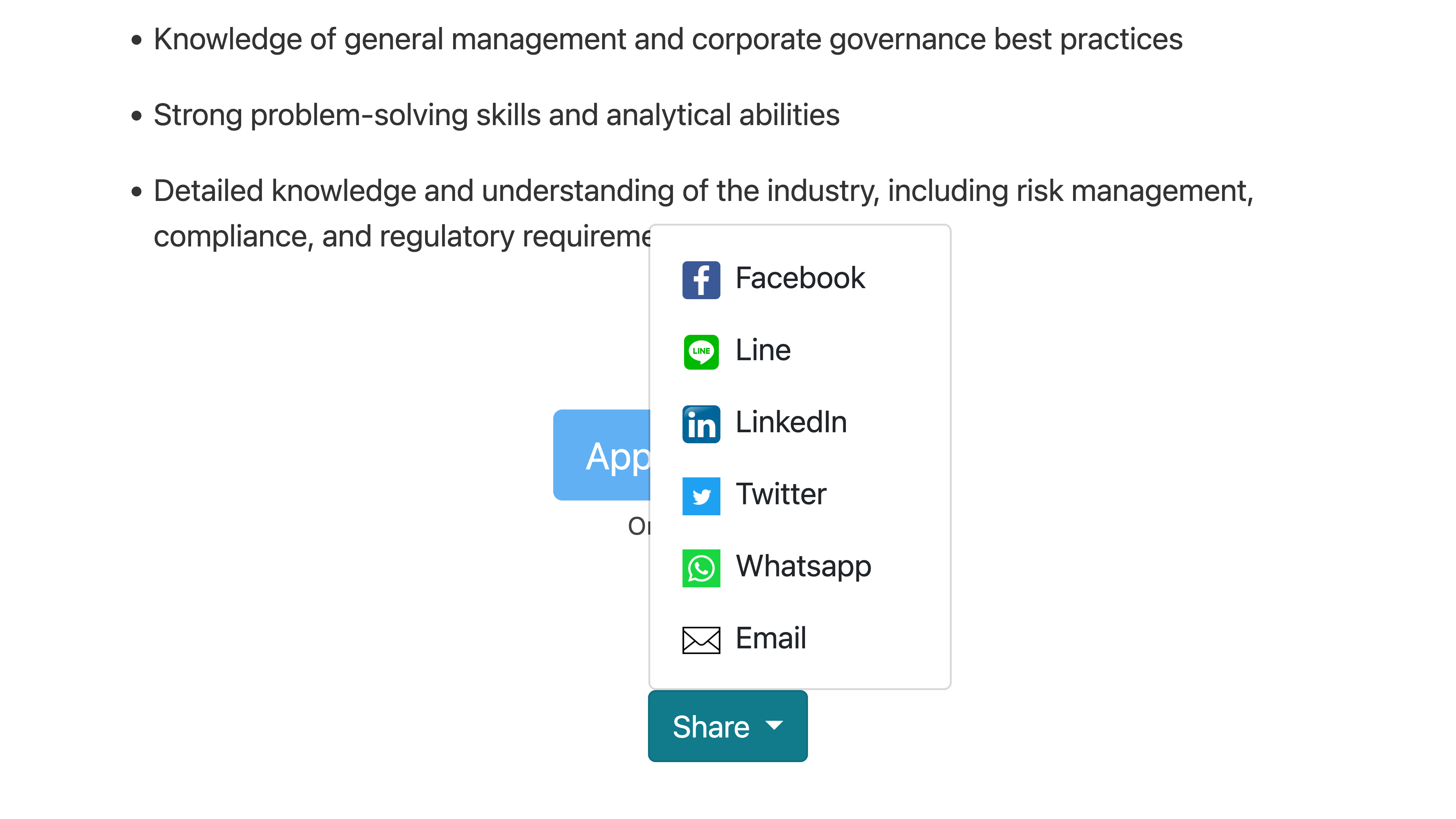Select the Facebook share icon
The width and height of the screenshot is (1456, 819).
pyautogui.click(x=701, y=279)
